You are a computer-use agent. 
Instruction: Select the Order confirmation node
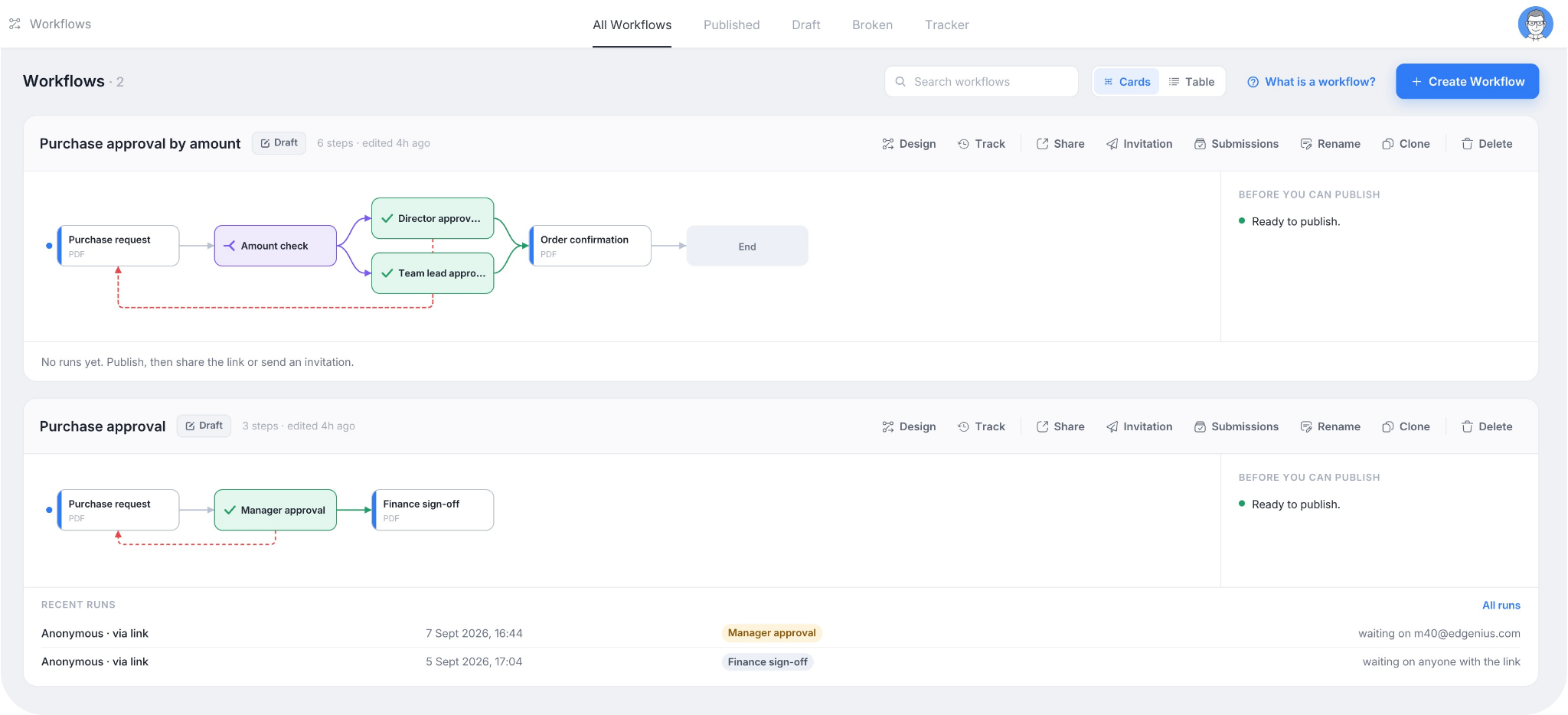coord(590,246)
